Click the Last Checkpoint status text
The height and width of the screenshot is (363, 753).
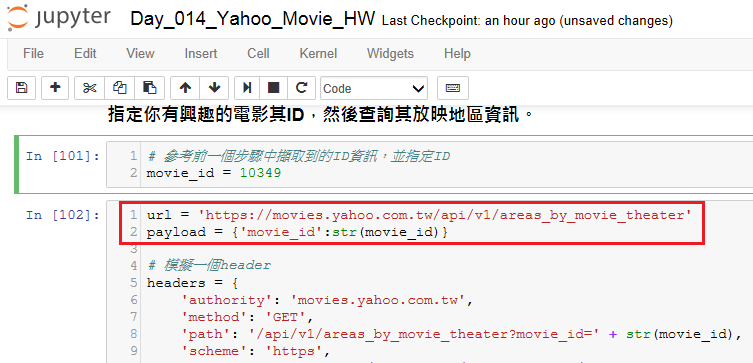pyautogui.click(x=527, y=21)
